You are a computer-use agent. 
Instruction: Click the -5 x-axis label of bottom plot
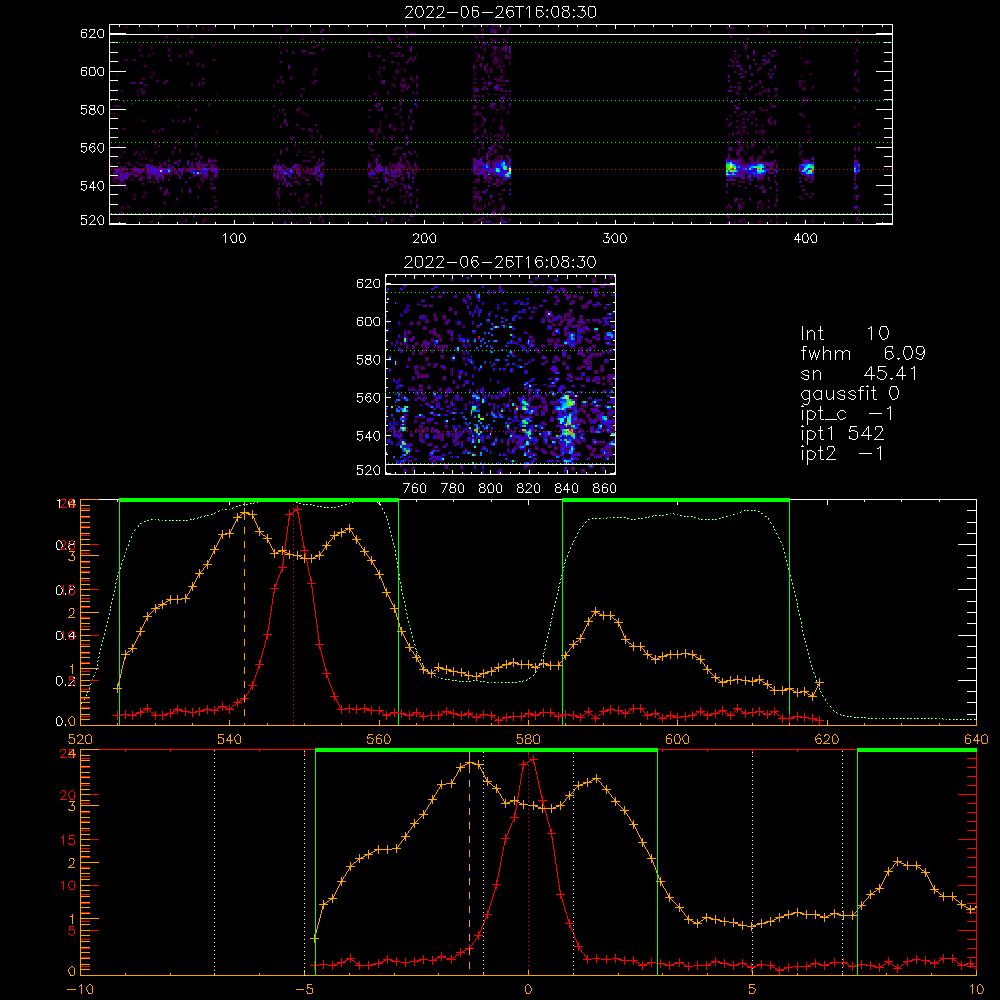[304, 990]
